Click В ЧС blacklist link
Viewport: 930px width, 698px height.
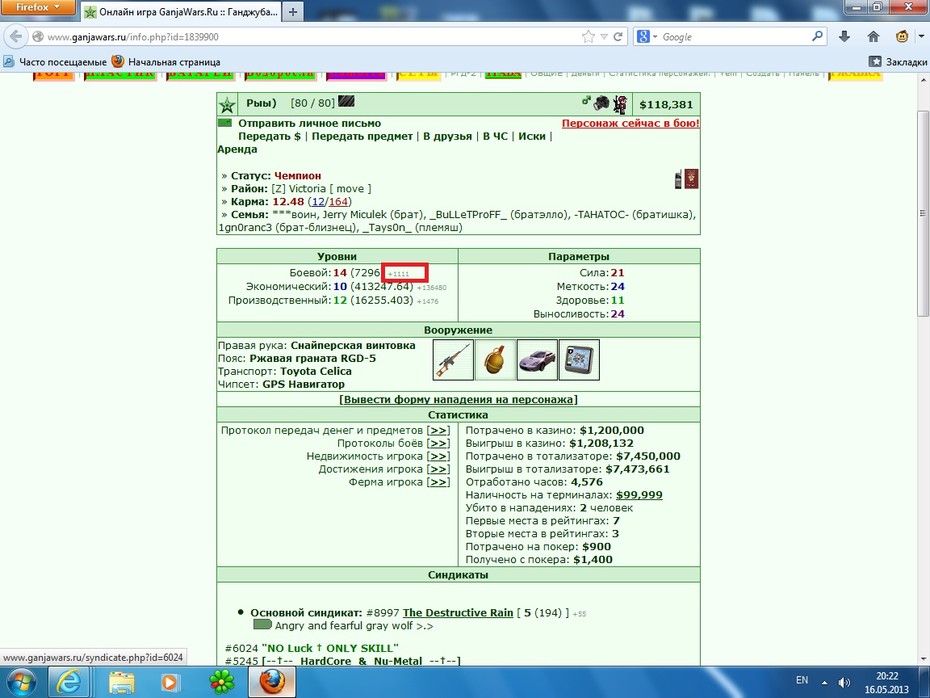[x=495, y=136]
